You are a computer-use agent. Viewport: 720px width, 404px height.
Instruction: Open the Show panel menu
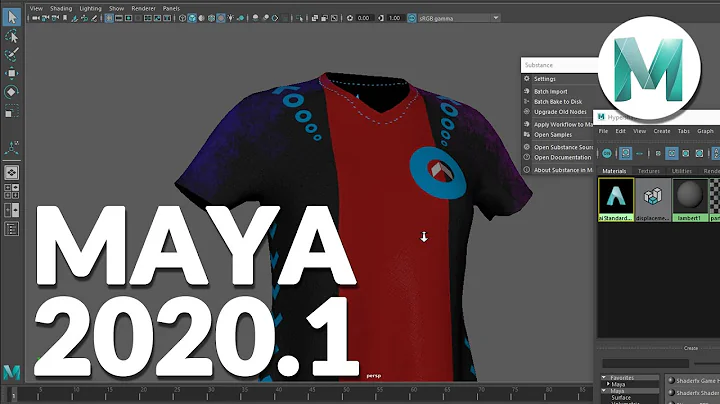pyautogui.click(x=117, y=8)
